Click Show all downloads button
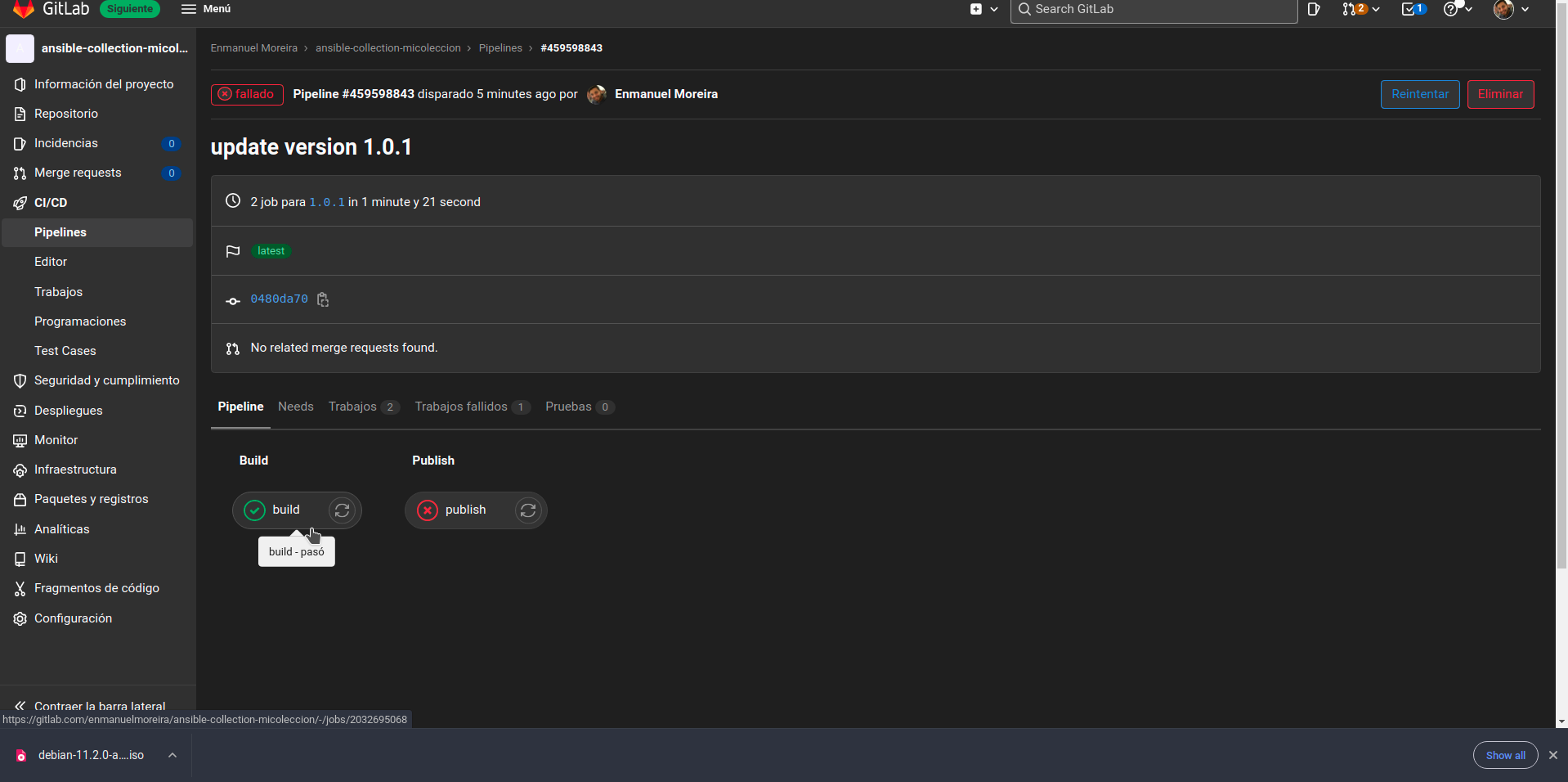This screenshot has width=1568, height=782. click(x=1505, y=755)
